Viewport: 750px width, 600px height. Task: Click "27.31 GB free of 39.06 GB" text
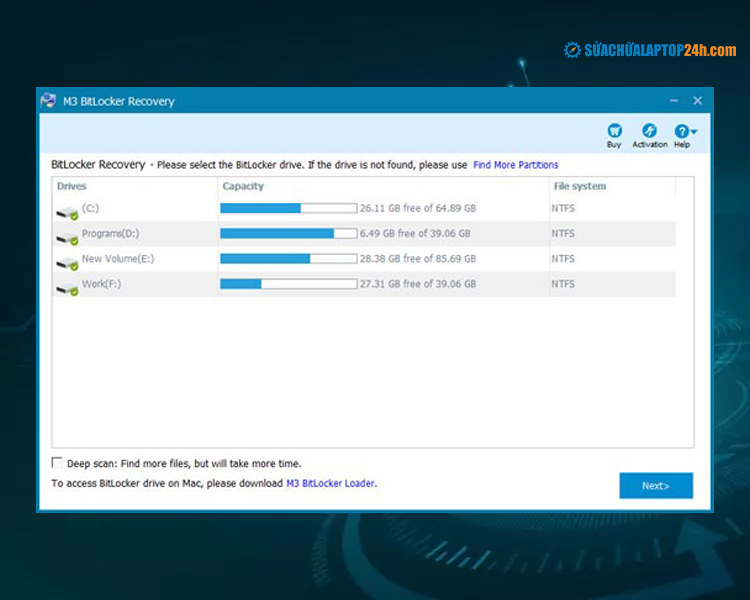(418, 284)
